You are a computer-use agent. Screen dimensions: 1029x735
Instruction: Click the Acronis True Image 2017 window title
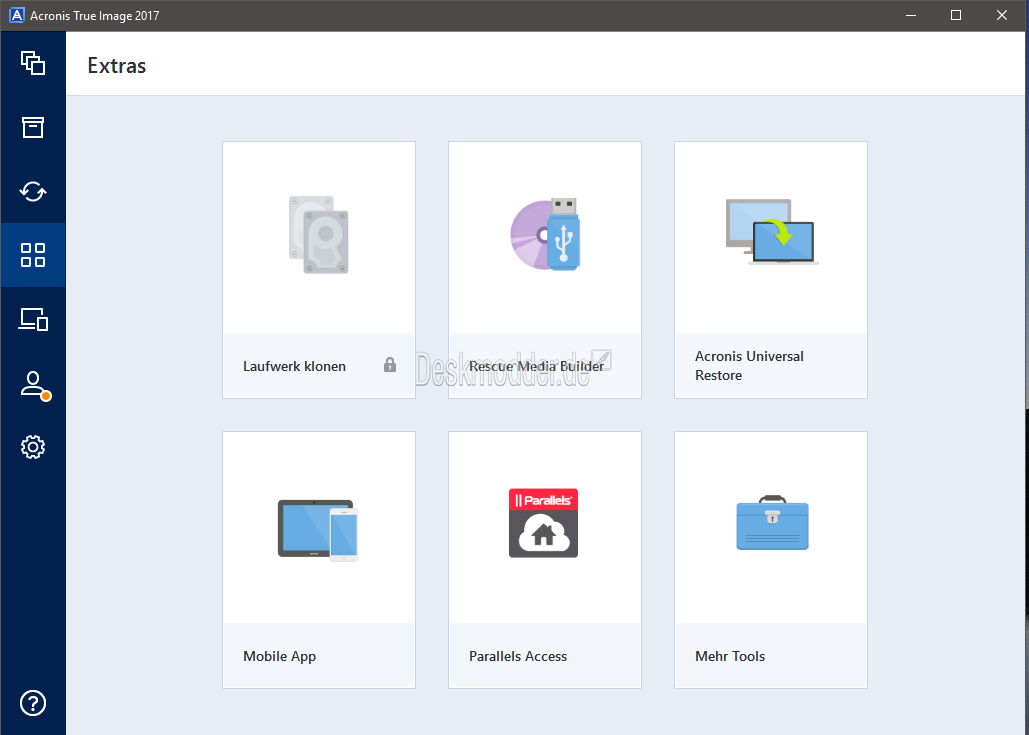(x=94, y=15)
